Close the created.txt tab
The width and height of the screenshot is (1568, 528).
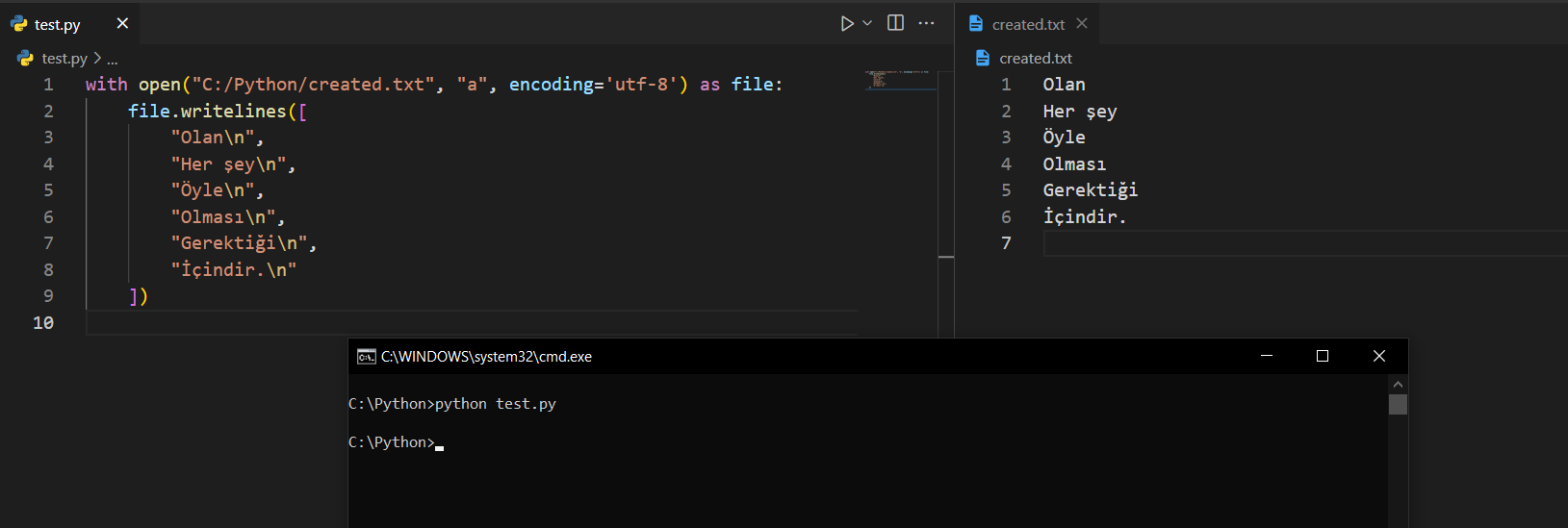click(x=1082, y=23)
